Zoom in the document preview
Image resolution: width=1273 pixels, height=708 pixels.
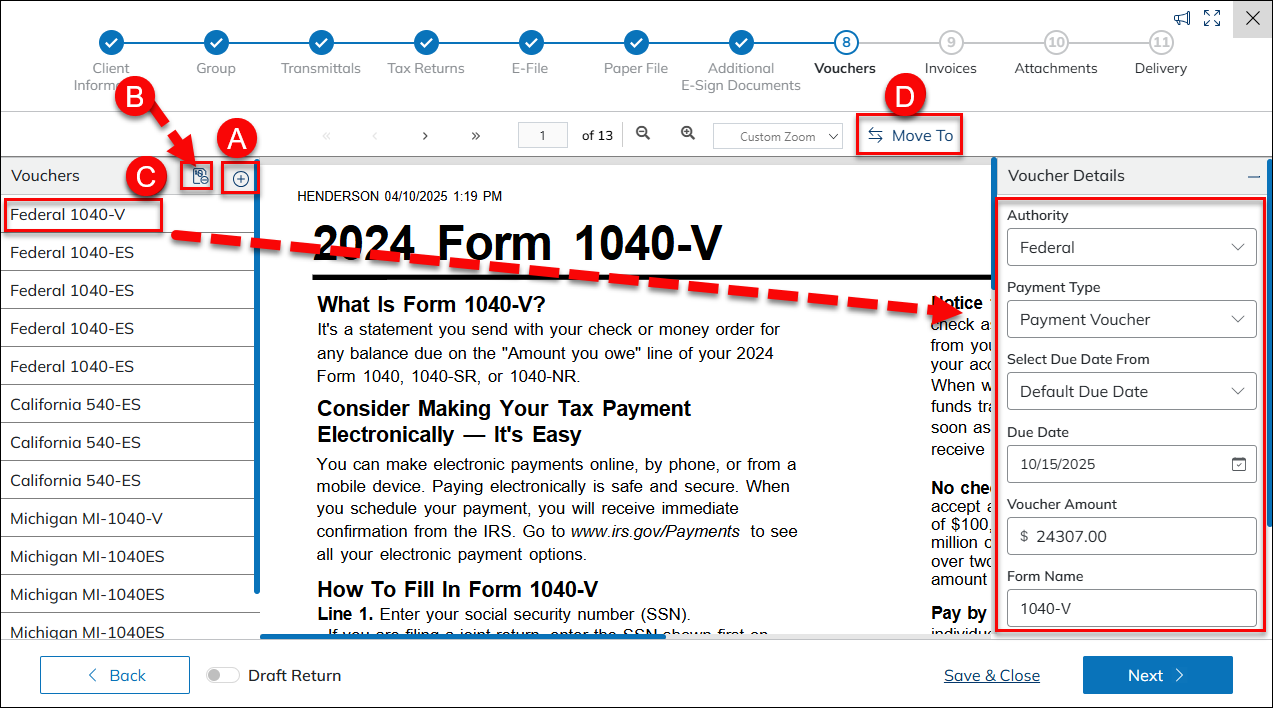688,134
